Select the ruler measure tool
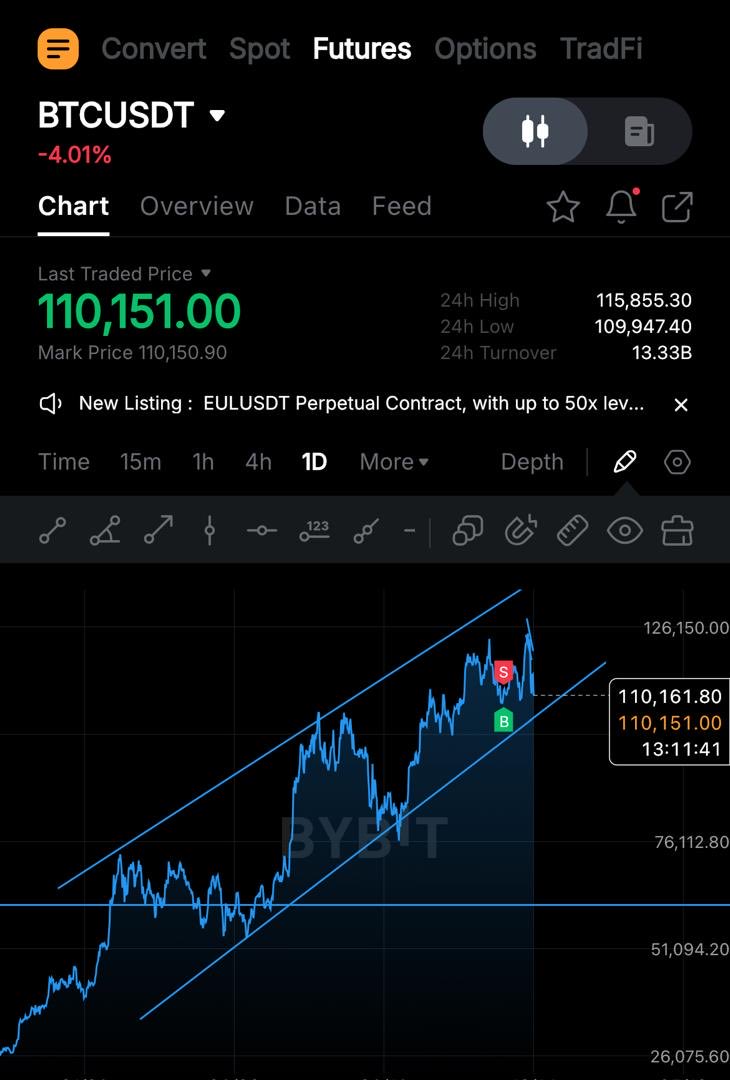 click(x=572, y=531)
